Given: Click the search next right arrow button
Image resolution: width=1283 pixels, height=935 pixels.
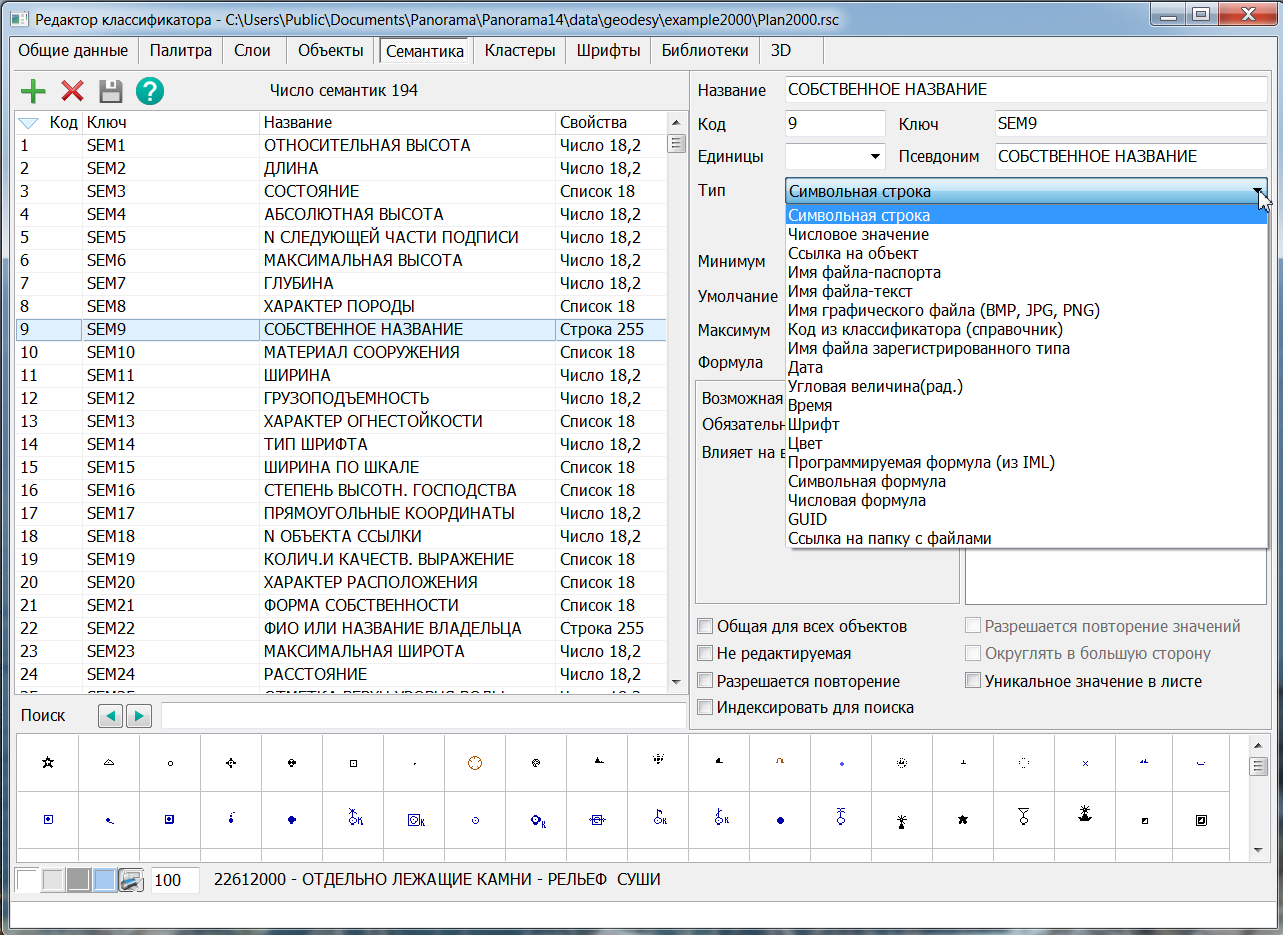Looking at the screenshot, I should [139, 716].
